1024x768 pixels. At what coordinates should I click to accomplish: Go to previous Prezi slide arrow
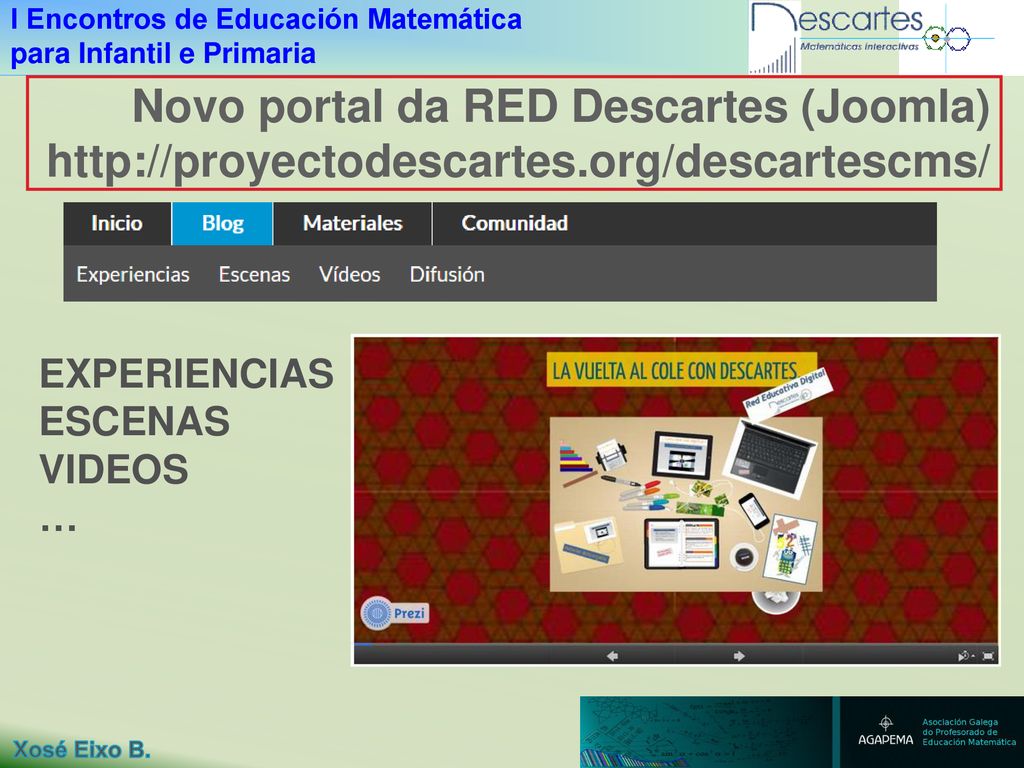pyautogui.click(x=612, y=656)
